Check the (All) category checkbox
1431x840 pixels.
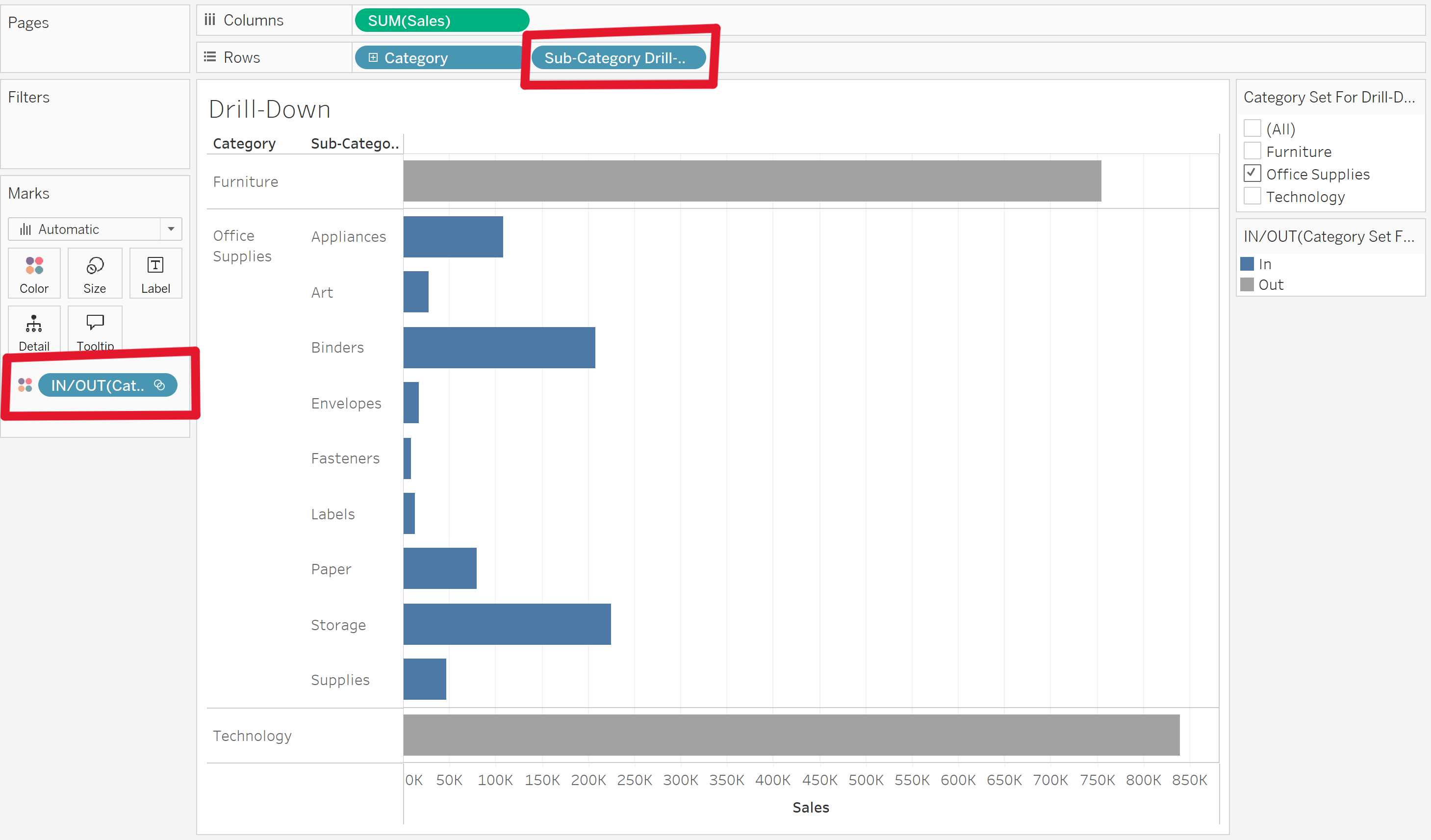tap(1252, 129)
